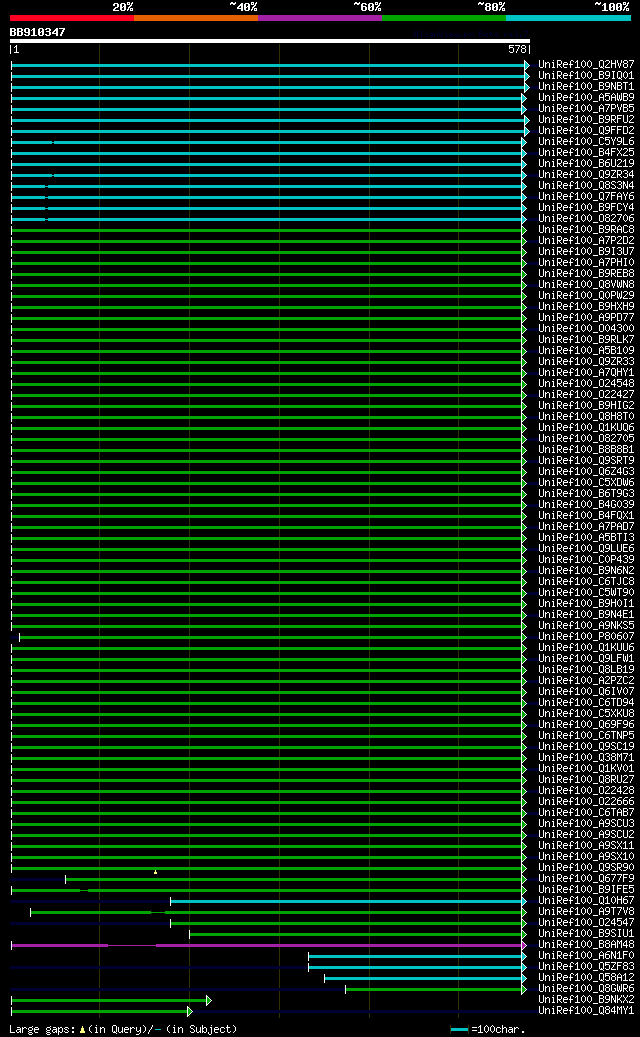The width and height of the screenshot is (640, 1037).
Task: Click the cyan ~100% identity legend bar
Action: (568, 18)
